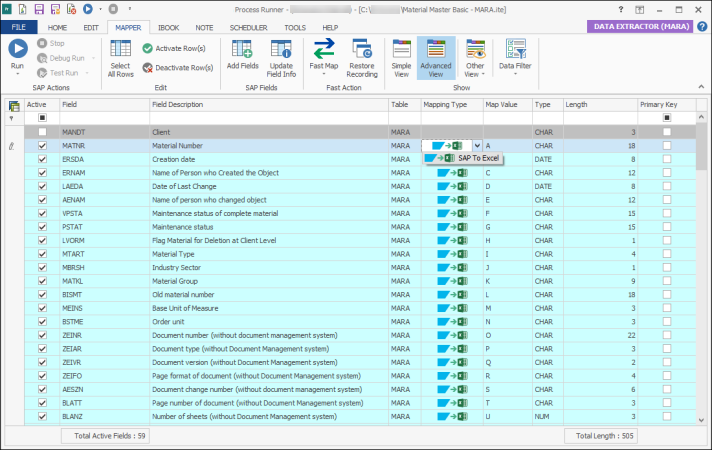Click Update Field Info icon
The height and width of the screenshot is (450, 712).
[x=281, y=49]
